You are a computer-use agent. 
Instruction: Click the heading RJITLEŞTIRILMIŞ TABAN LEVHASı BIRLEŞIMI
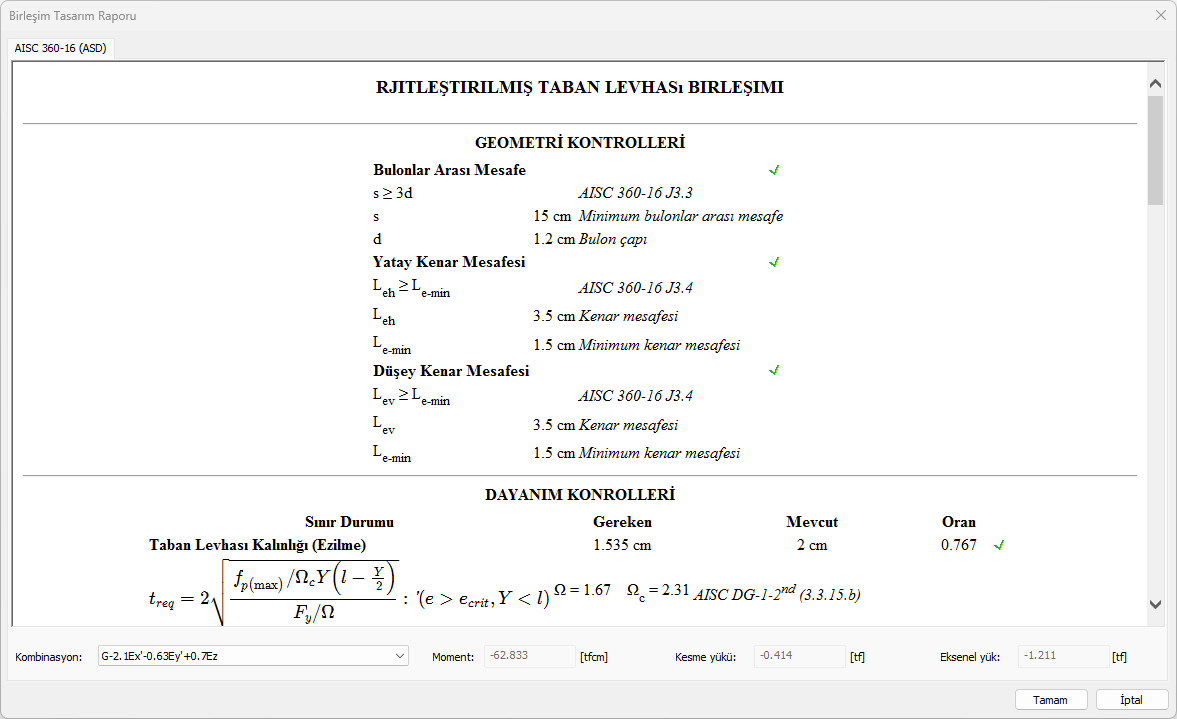pyautogui.click(x=579, y=87)
